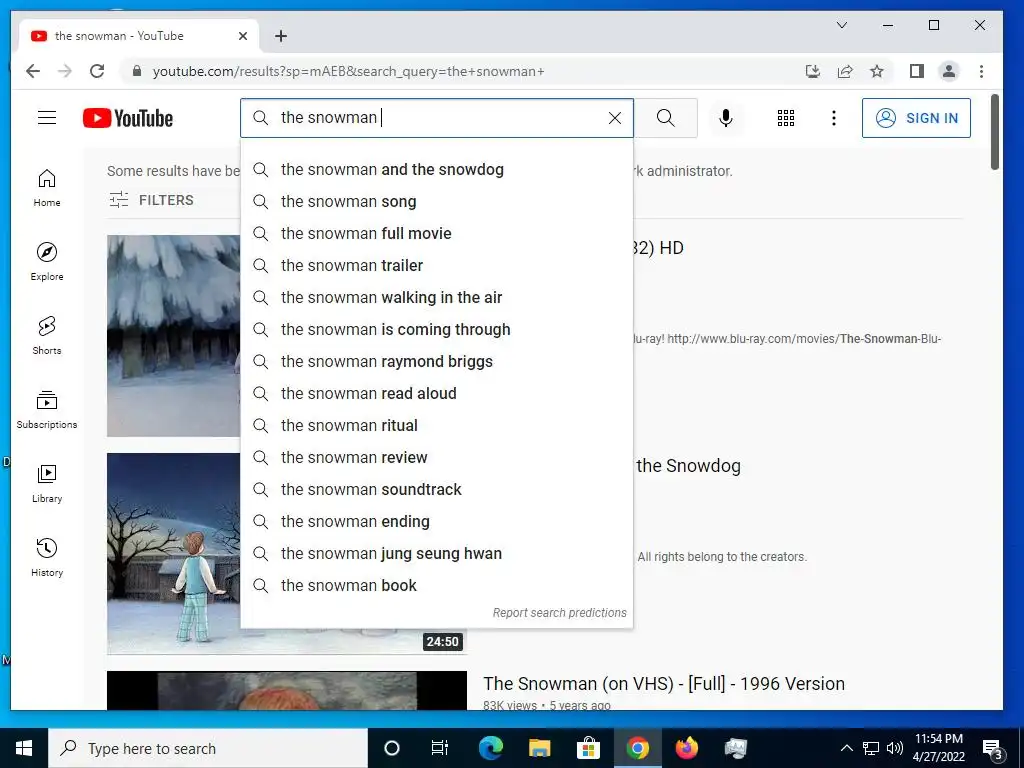Open the Windows Start menu
The width and height of the screenshot is (1024, 768).
pos(24,748)
